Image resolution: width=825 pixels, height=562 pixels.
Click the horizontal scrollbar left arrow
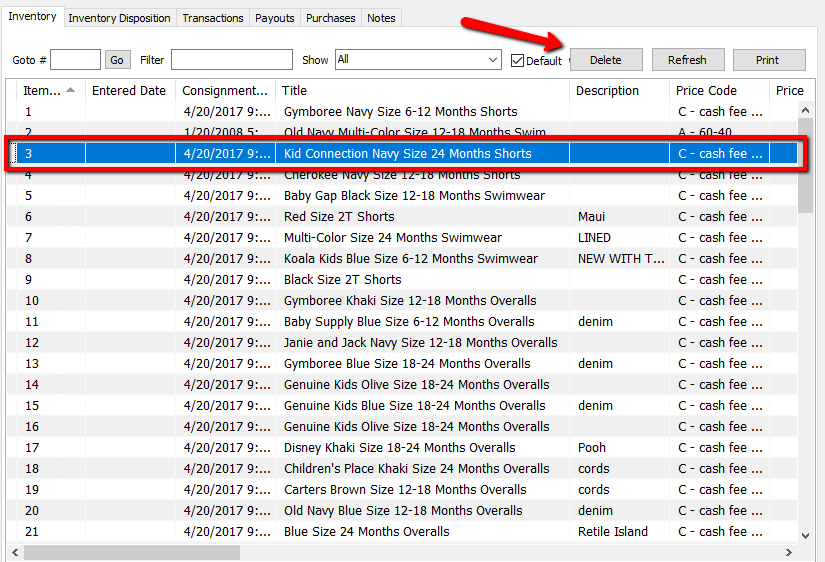[15, 552]
